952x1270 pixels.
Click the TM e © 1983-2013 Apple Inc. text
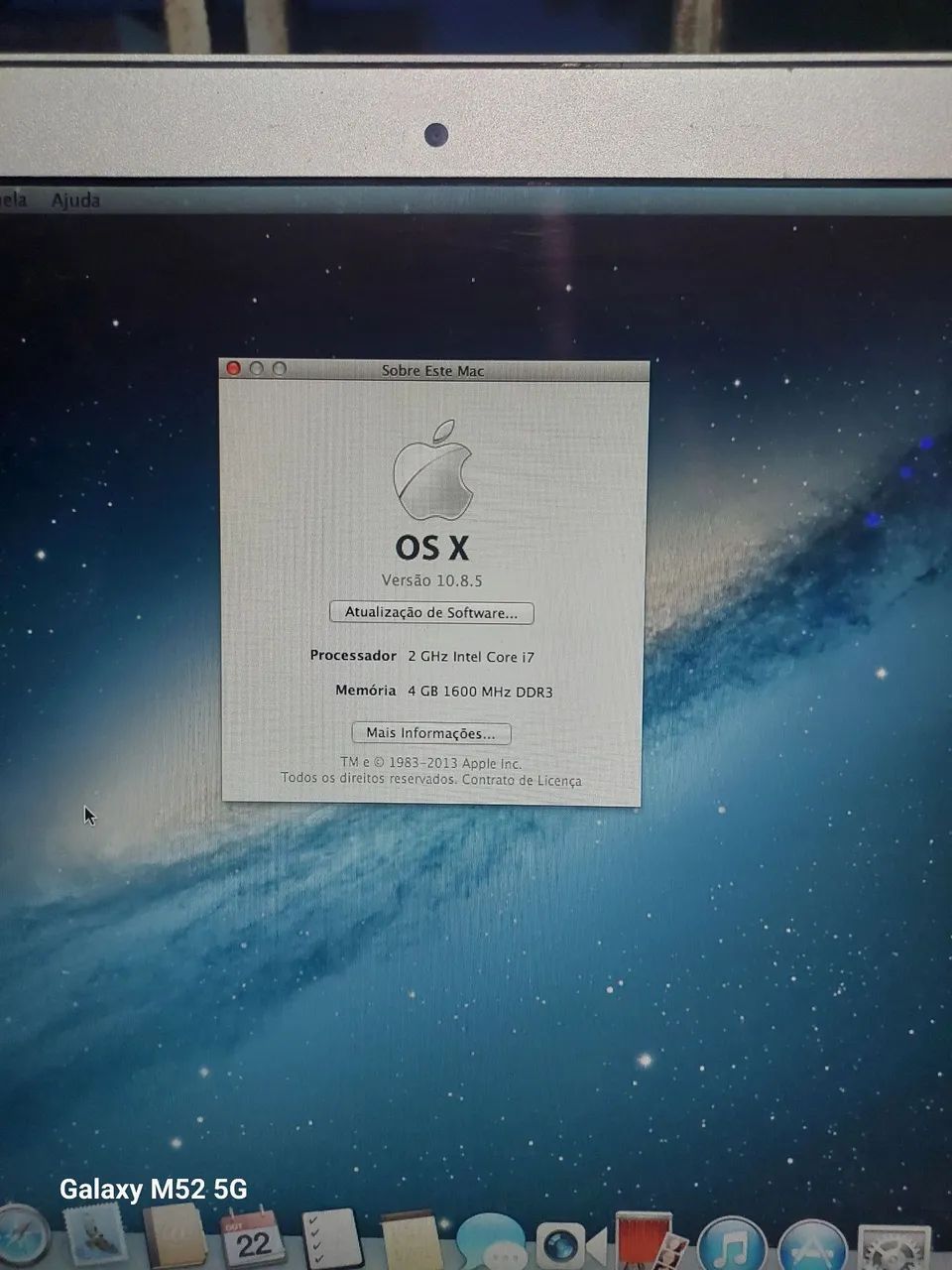click(431, 763)
